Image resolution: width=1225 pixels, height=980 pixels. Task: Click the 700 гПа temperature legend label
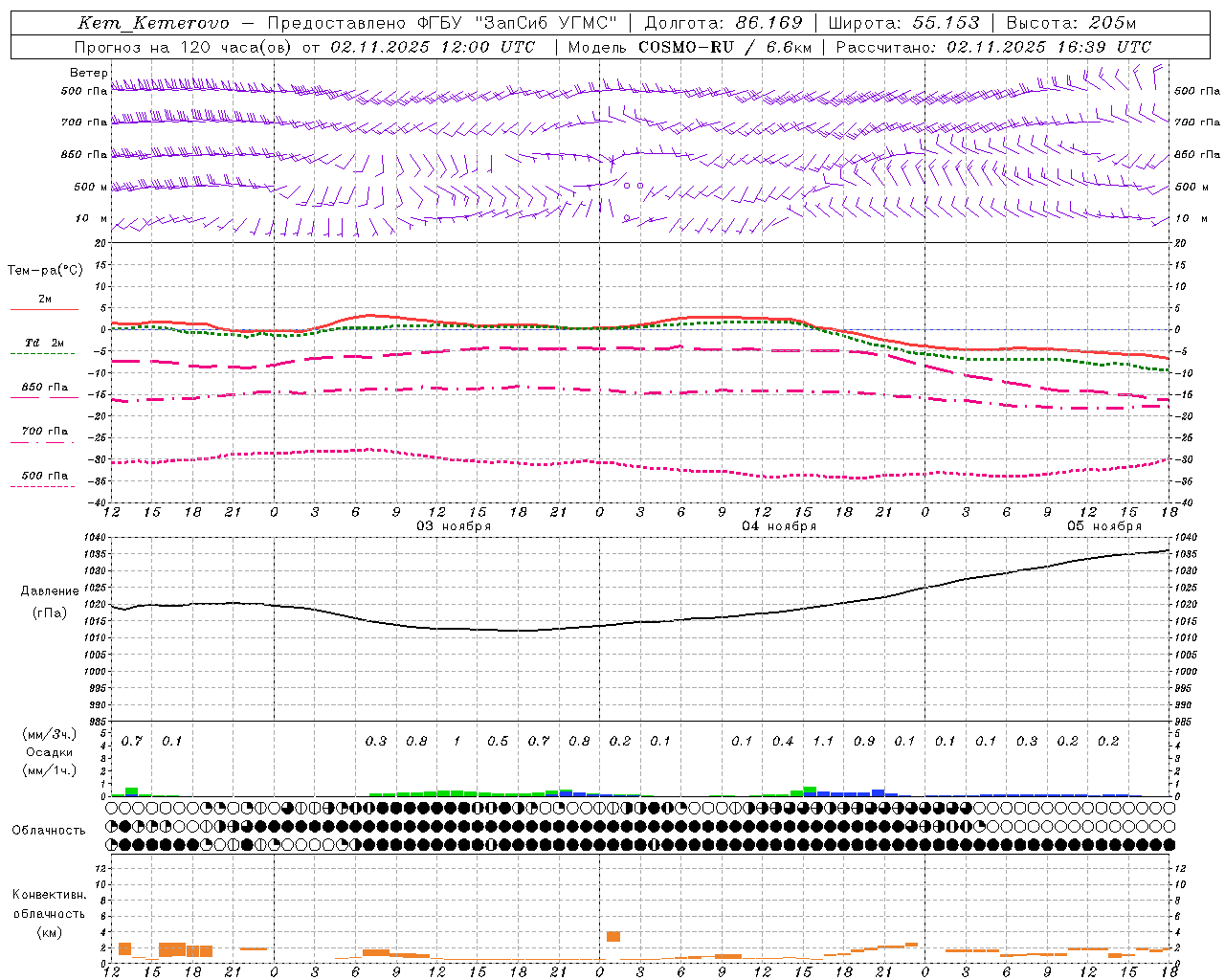point(45,432)
